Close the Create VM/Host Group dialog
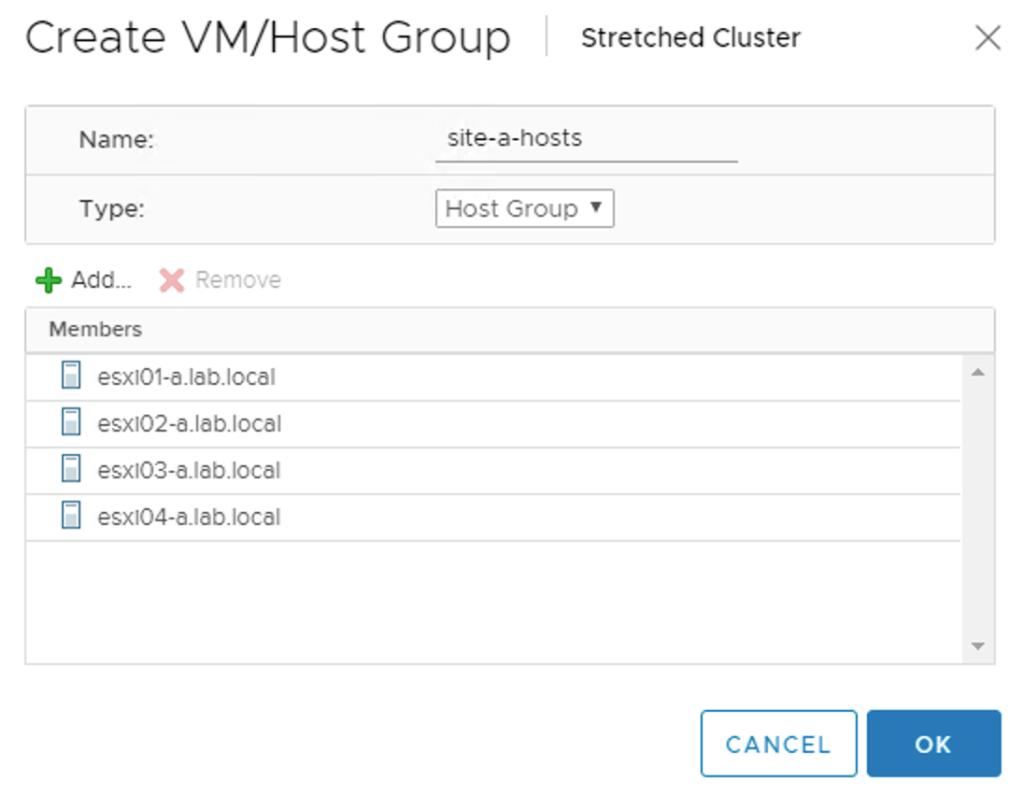Screen dimensions: 1024x796 [988, 37]
